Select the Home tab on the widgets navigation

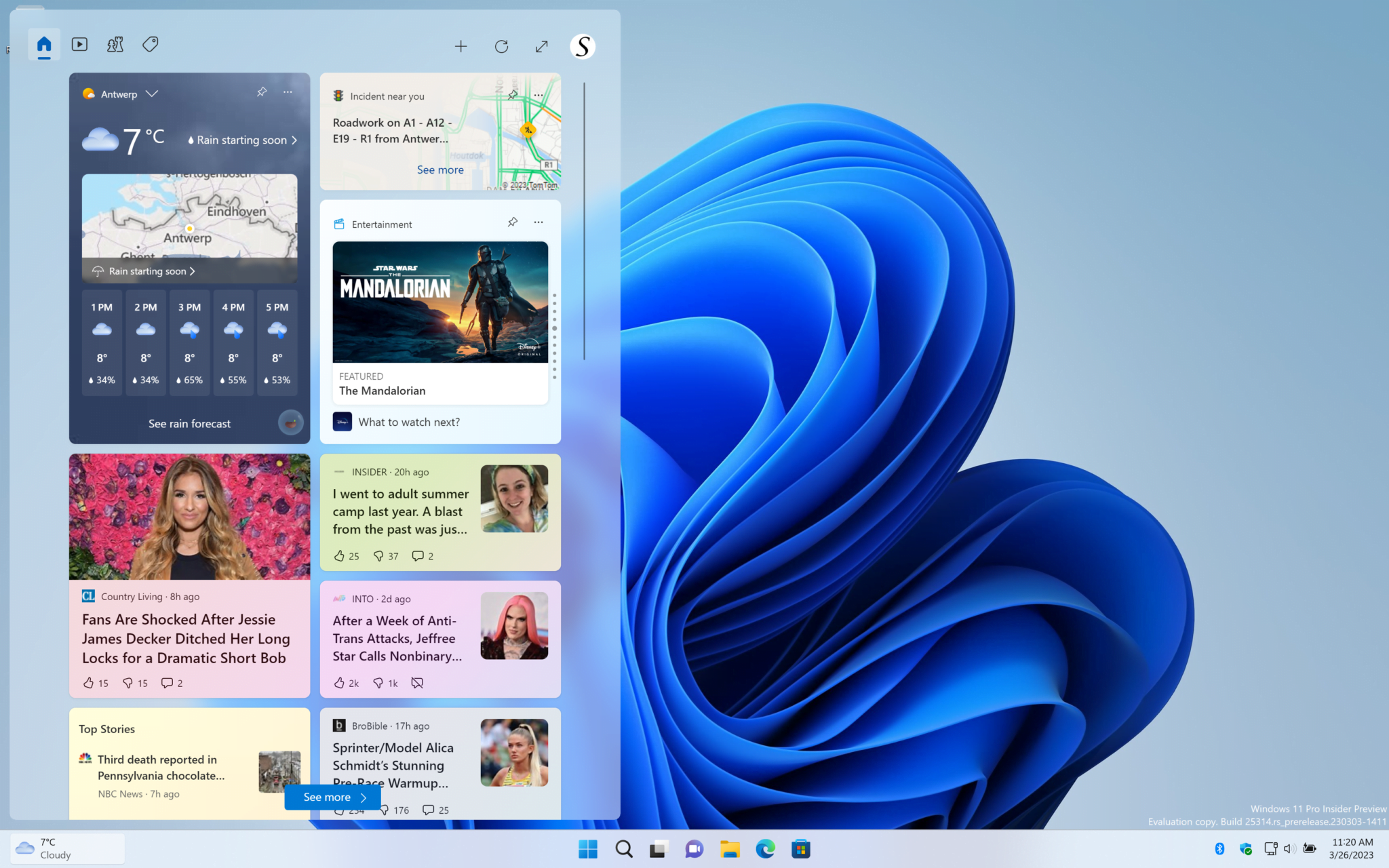43,44
